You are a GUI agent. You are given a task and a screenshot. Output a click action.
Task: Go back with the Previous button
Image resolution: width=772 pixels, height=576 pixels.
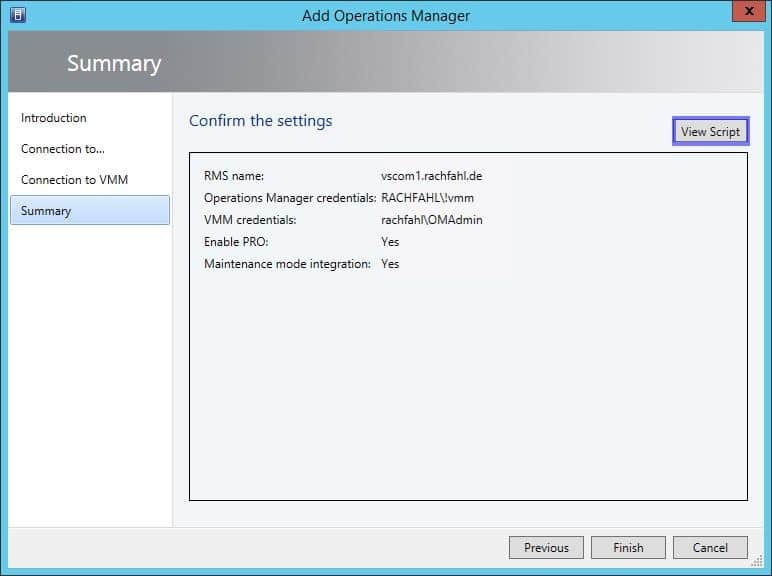point(546,547)
